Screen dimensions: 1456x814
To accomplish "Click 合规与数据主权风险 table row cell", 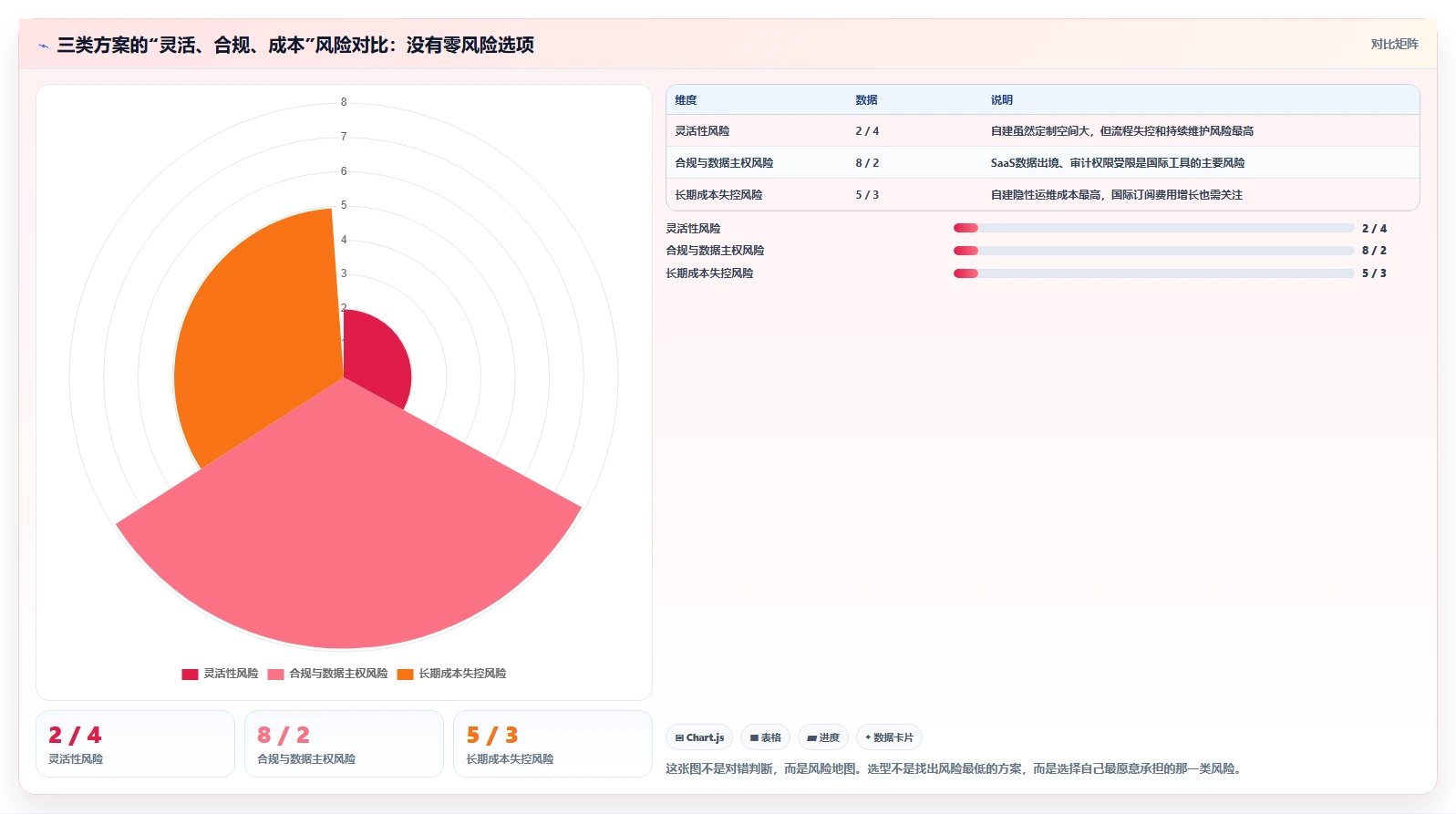I will click(x=724, y=163).
